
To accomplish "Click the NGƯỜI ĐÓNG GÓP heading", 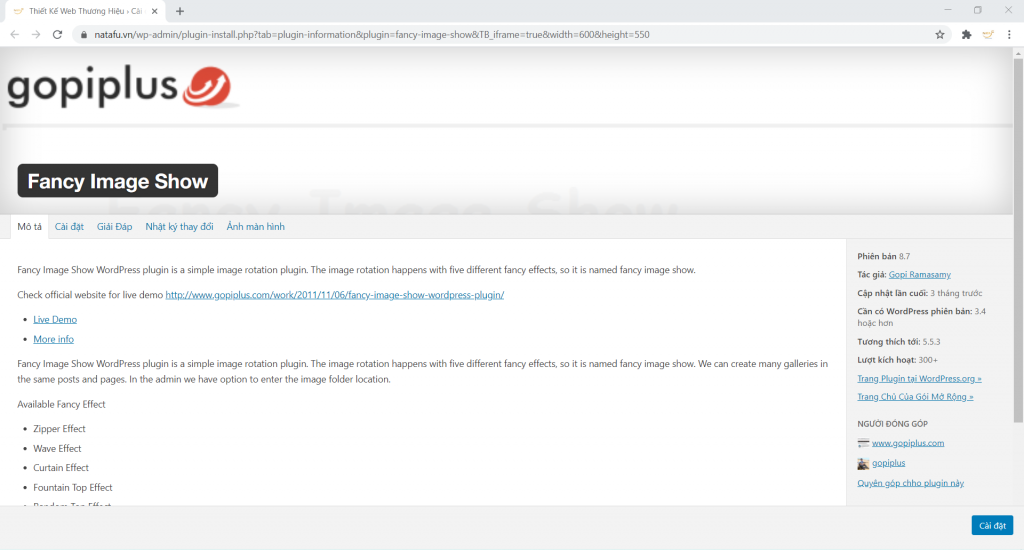I will coord(892,424).
